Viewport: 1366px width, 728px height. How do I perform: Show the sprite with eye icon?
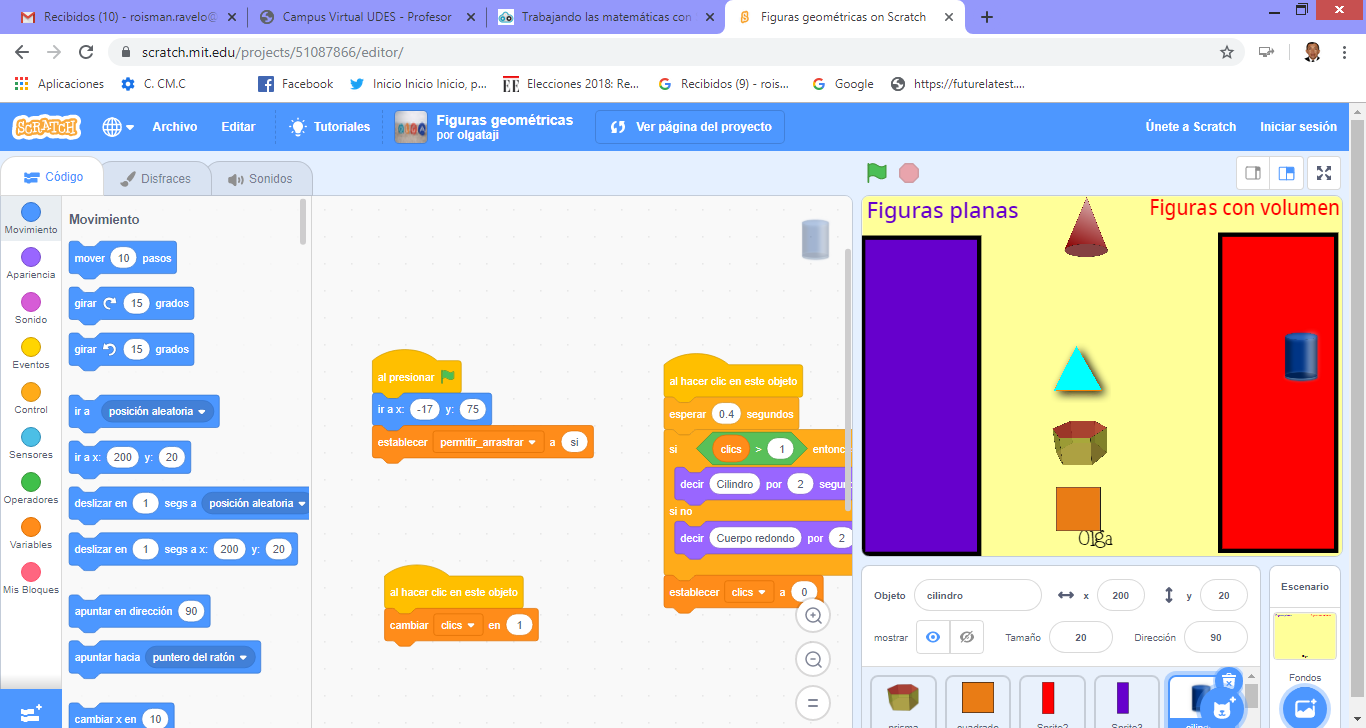click(x=933, y=637)
